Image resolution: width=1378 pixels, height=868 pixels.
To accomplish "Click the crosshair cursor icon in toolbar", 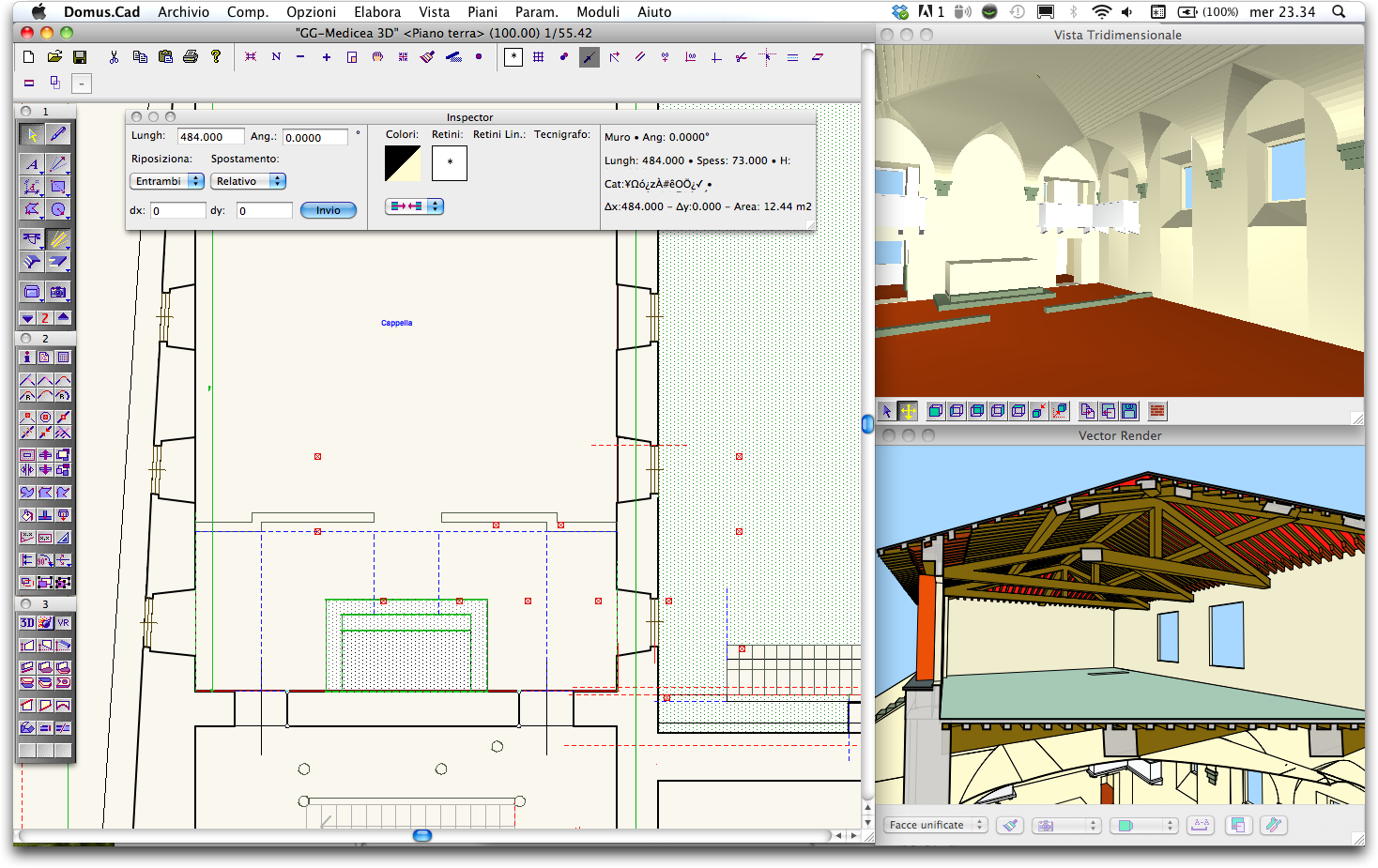I will (767, 57).
